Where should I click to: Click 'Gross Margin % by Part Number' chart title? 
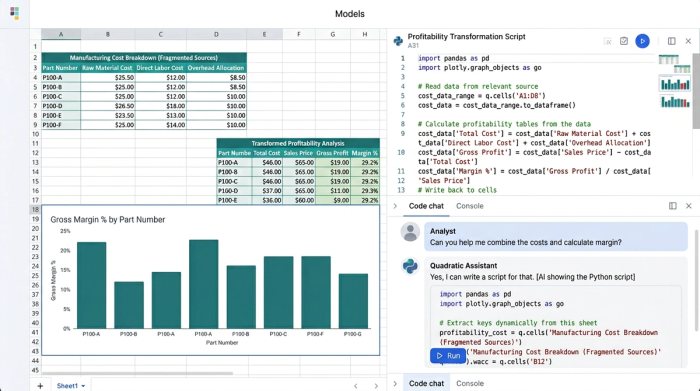[x=108, y=220]
